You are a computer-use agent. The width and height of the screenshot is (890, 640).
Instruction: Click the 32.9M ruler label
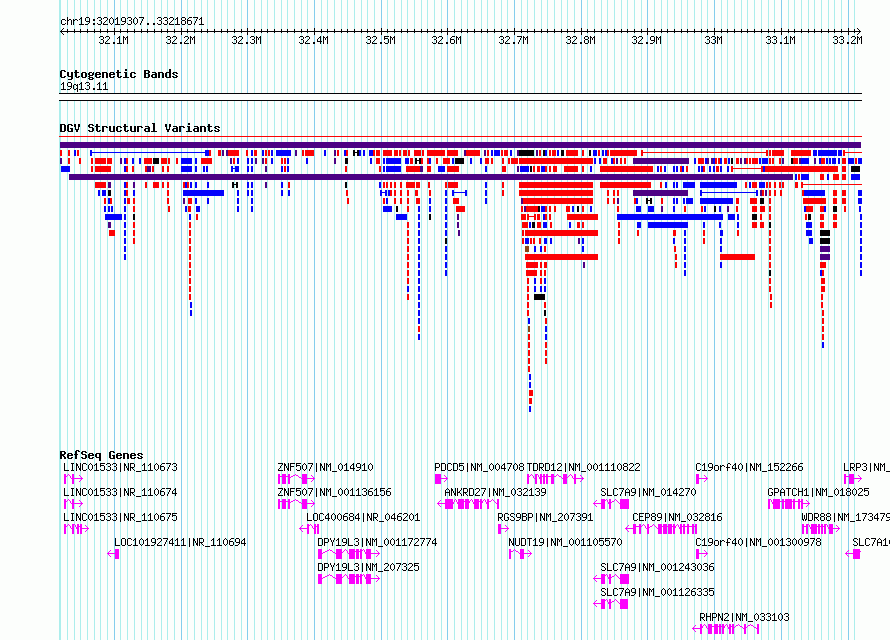[646, 40]
